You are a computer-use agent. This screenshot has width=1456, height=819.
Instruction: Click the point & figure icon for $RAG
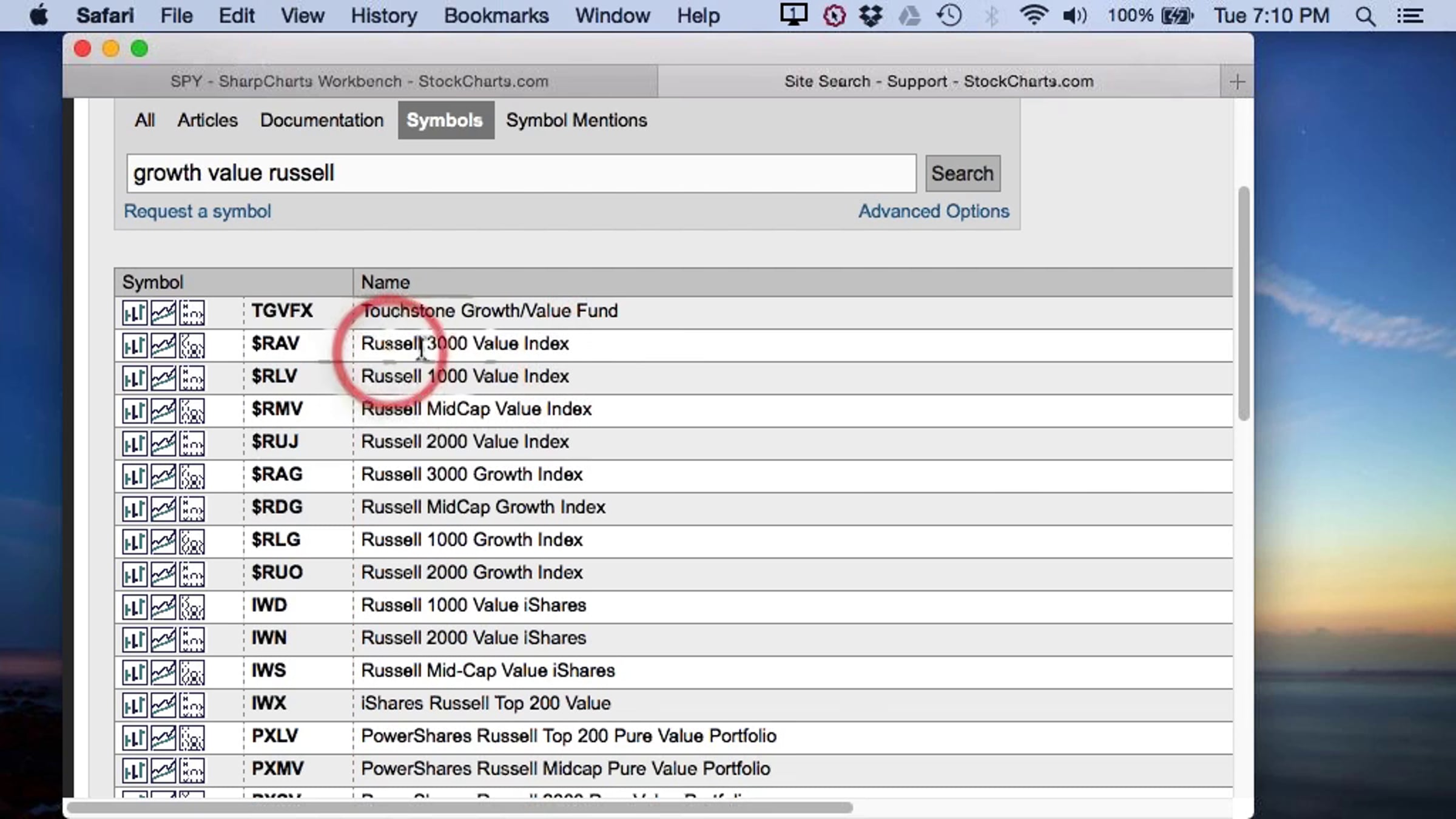(x=192, y=477)
